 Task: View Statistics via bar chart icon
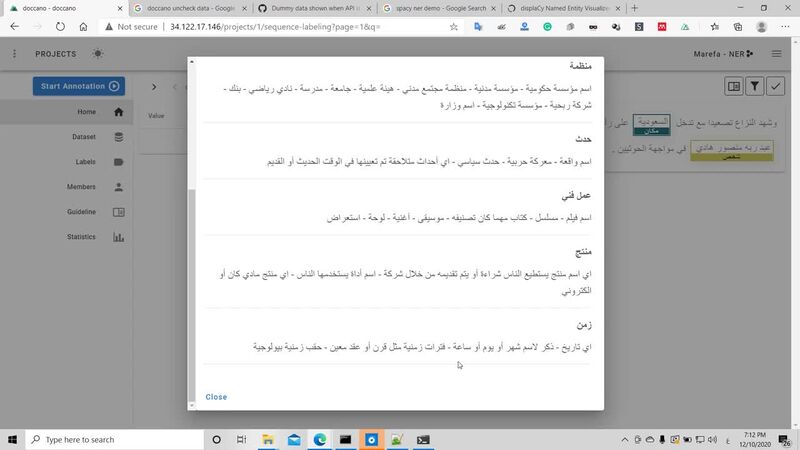point(118,237)
